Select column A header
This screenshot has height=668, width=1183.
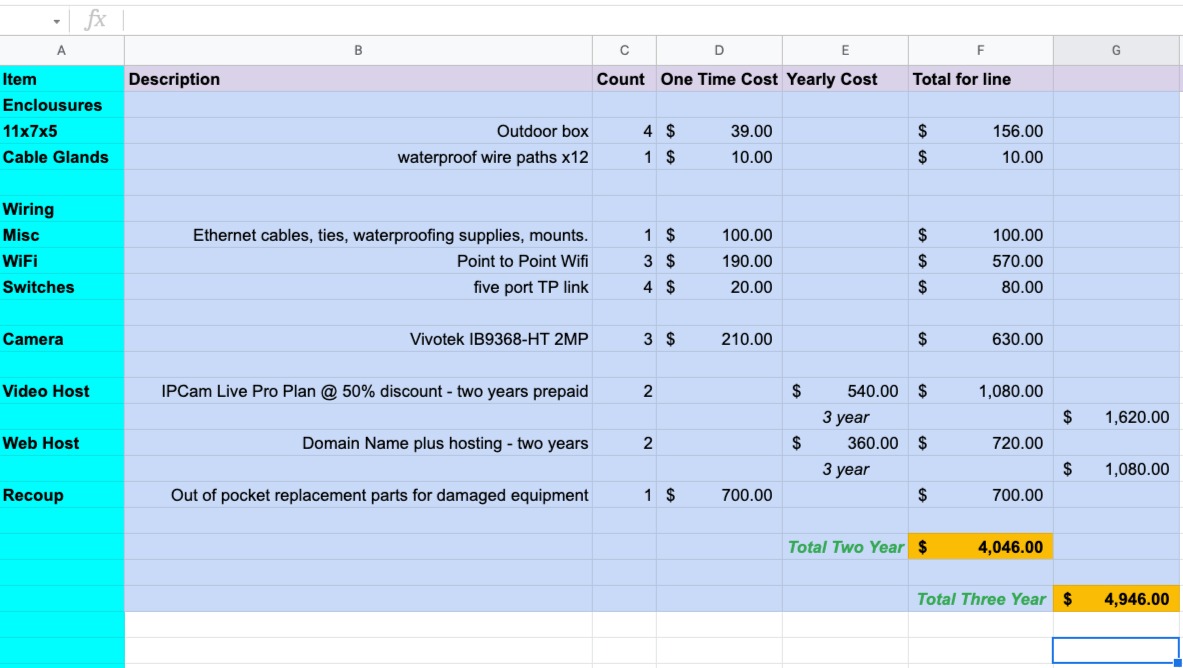(x=62, y=50)
